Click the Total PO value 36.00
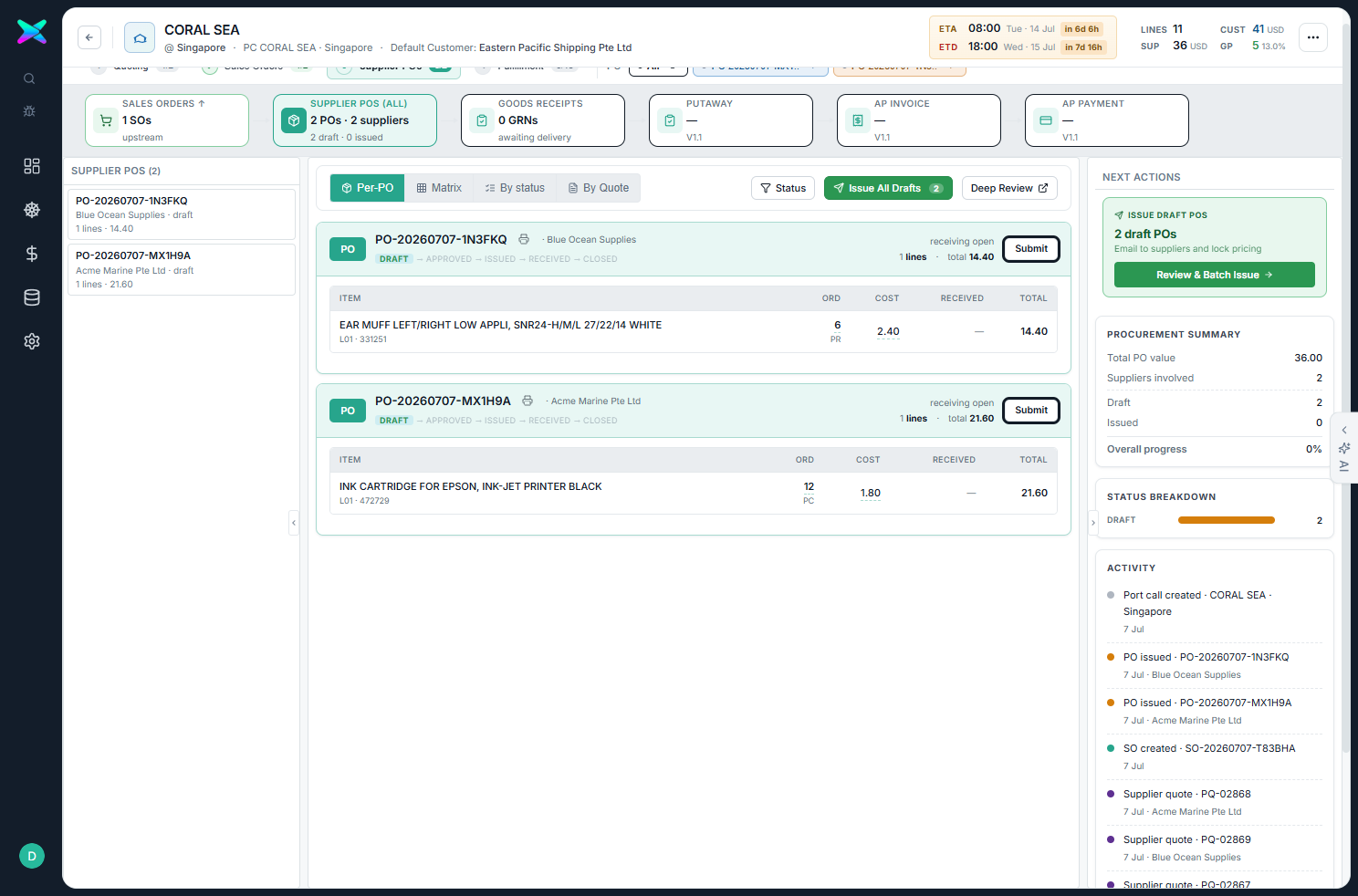 pyautogui.click(x=1308, y=358)
